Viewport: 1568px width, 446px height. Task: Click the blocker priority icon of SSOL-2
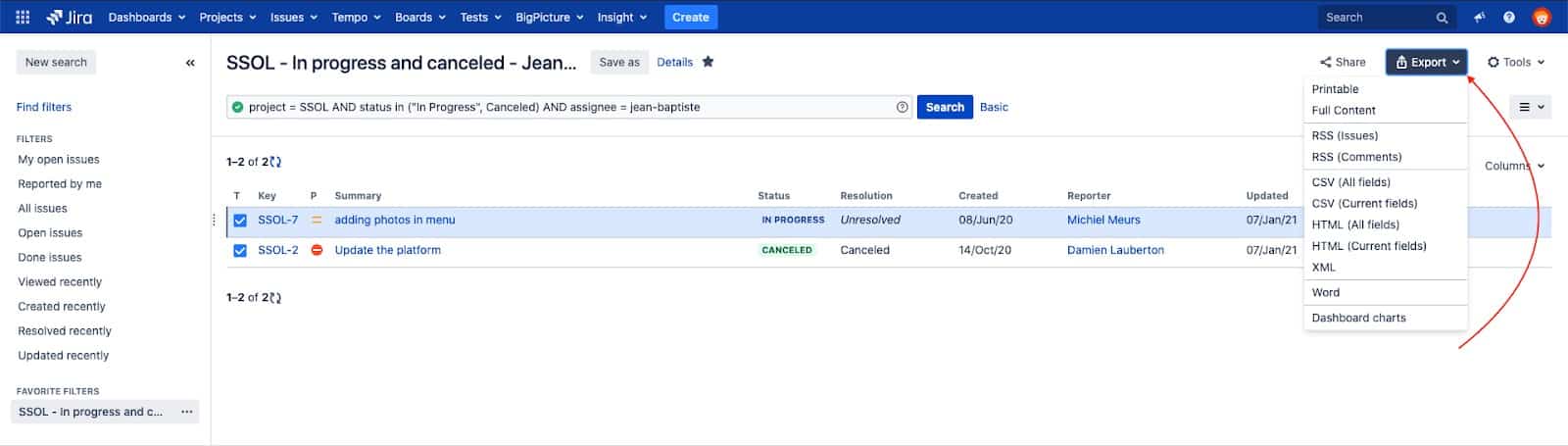tap(317, 250)
